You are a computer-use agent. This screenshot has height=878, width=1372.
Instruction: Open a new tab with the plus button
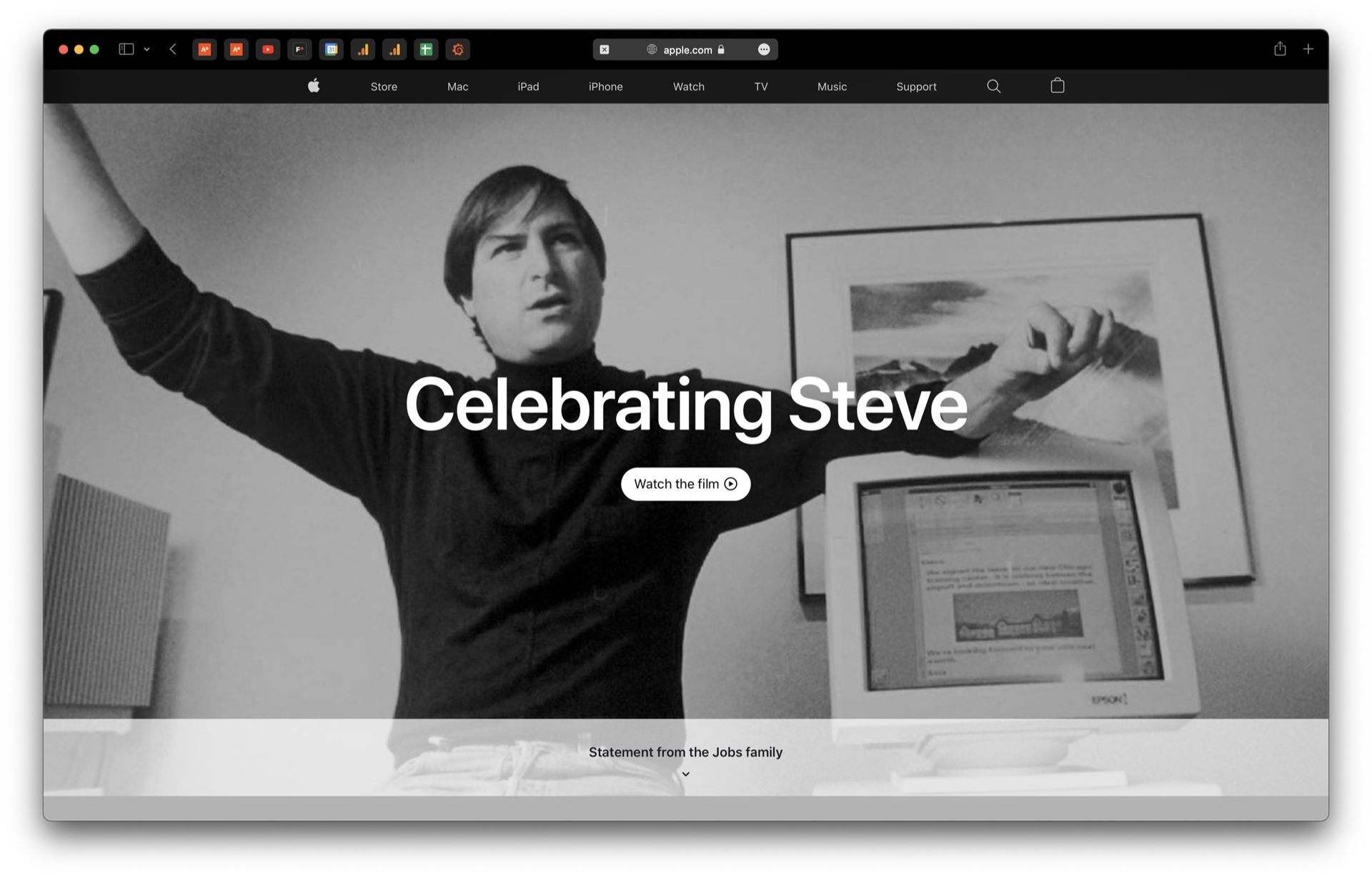coord(1308,49)
